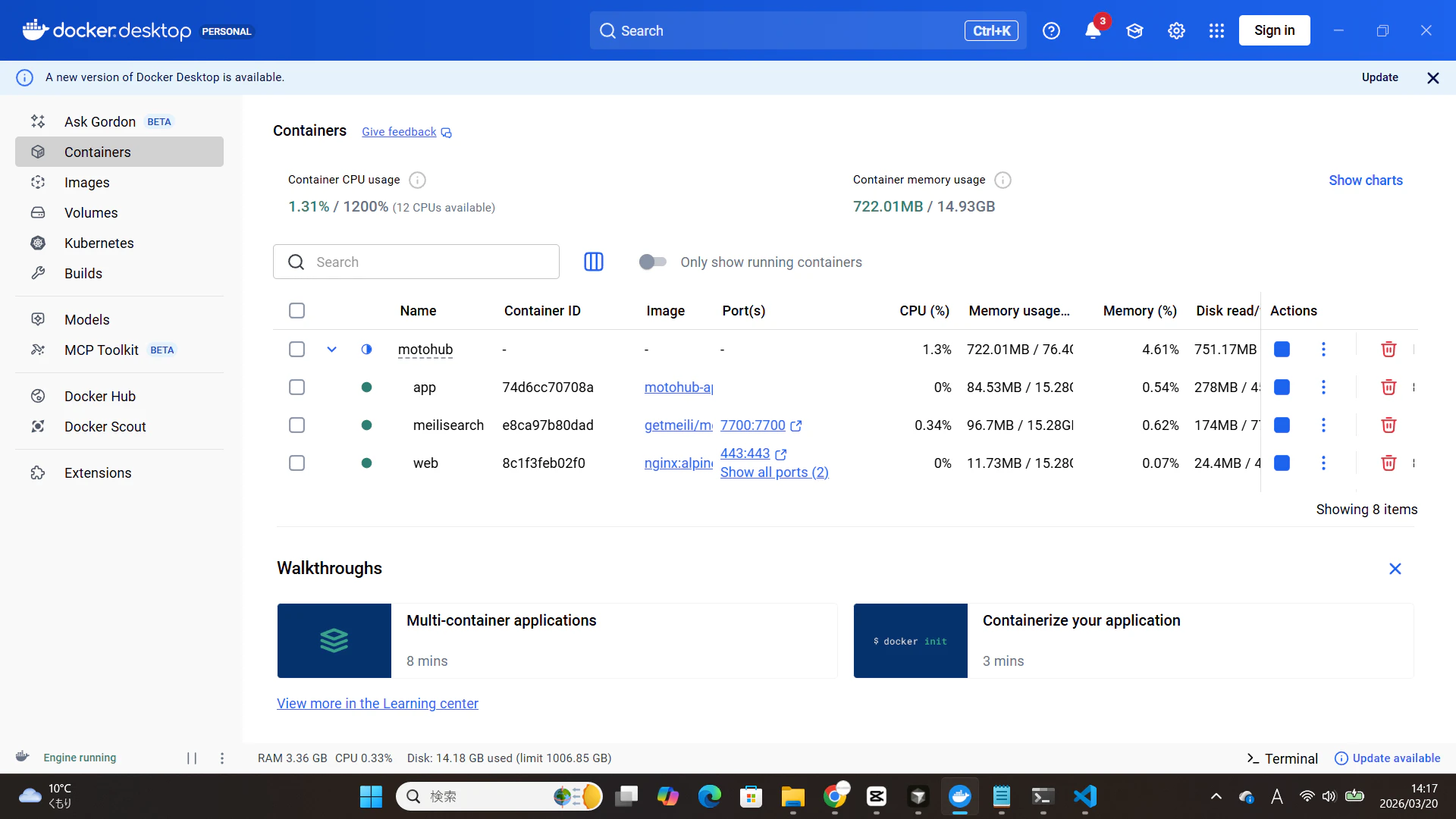Open Visual Studio Code from taskbar
The width and height of the screenshot is (1456, 819).
1085,796
